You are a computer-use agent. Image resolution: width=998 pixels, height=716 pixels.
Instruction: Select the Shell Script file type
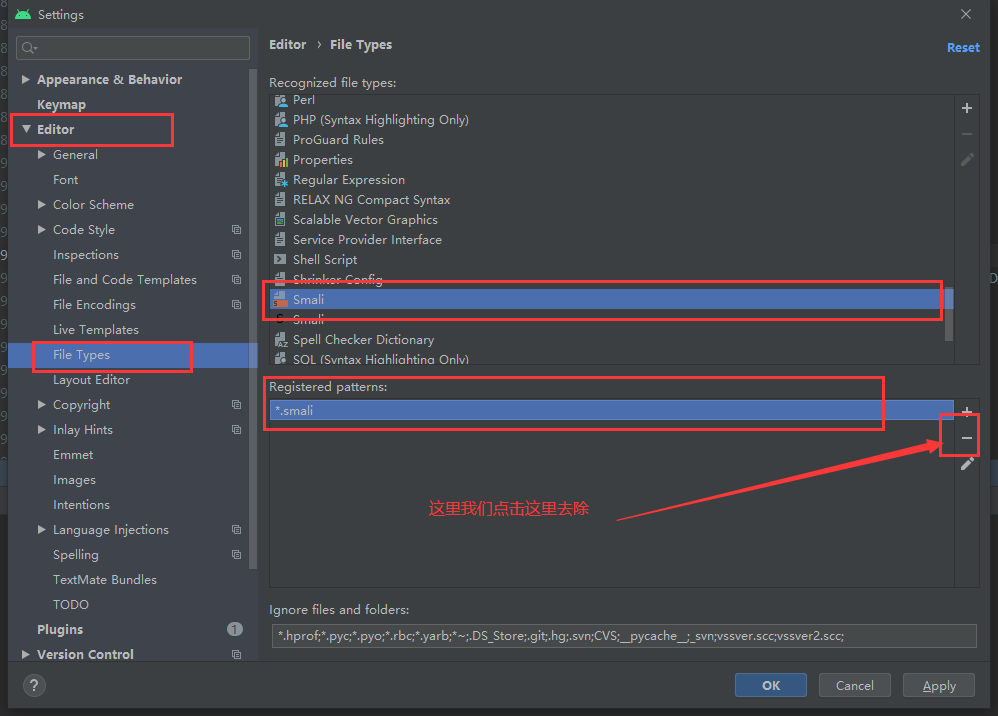click(324, 259)
